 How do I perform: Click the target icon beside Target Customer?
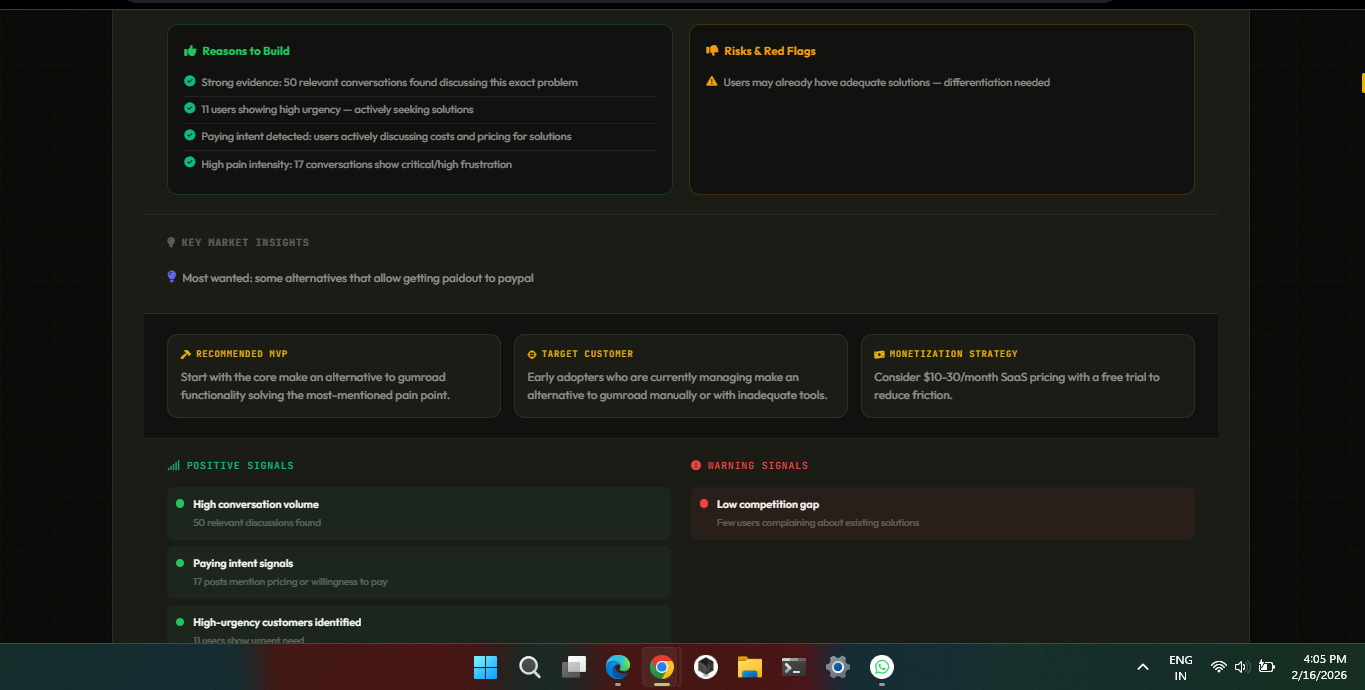532,354
